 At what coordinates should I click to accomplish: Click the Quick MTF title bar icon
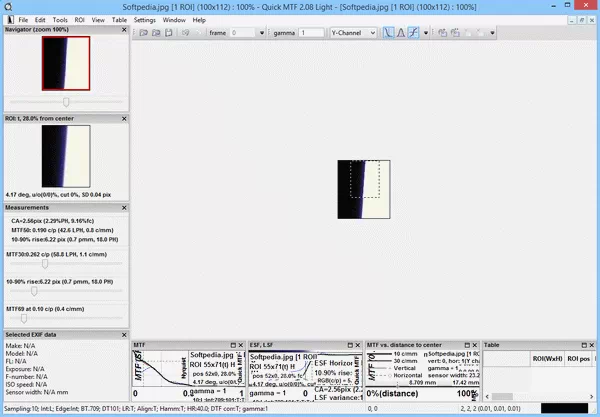point(8,7)
